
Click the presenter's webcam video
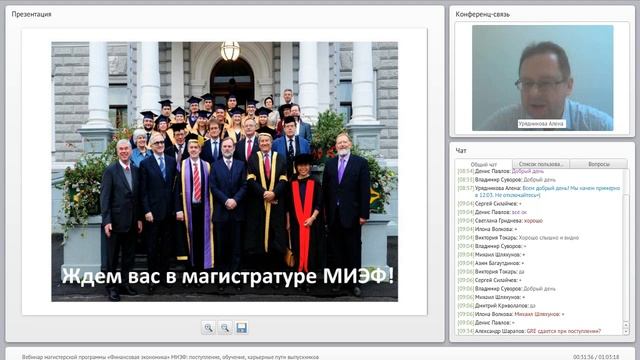point(542,78)
